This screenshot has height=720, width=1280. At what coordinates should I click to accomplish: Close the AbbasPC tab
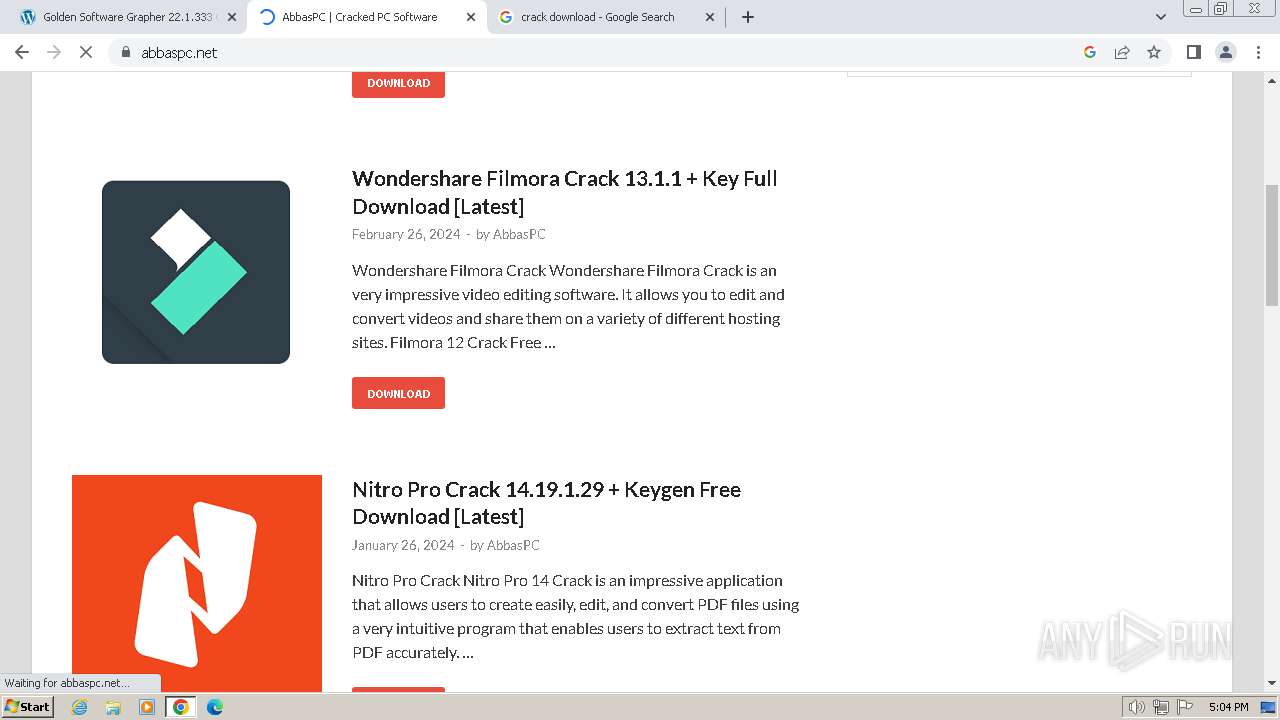click(471, 17)
